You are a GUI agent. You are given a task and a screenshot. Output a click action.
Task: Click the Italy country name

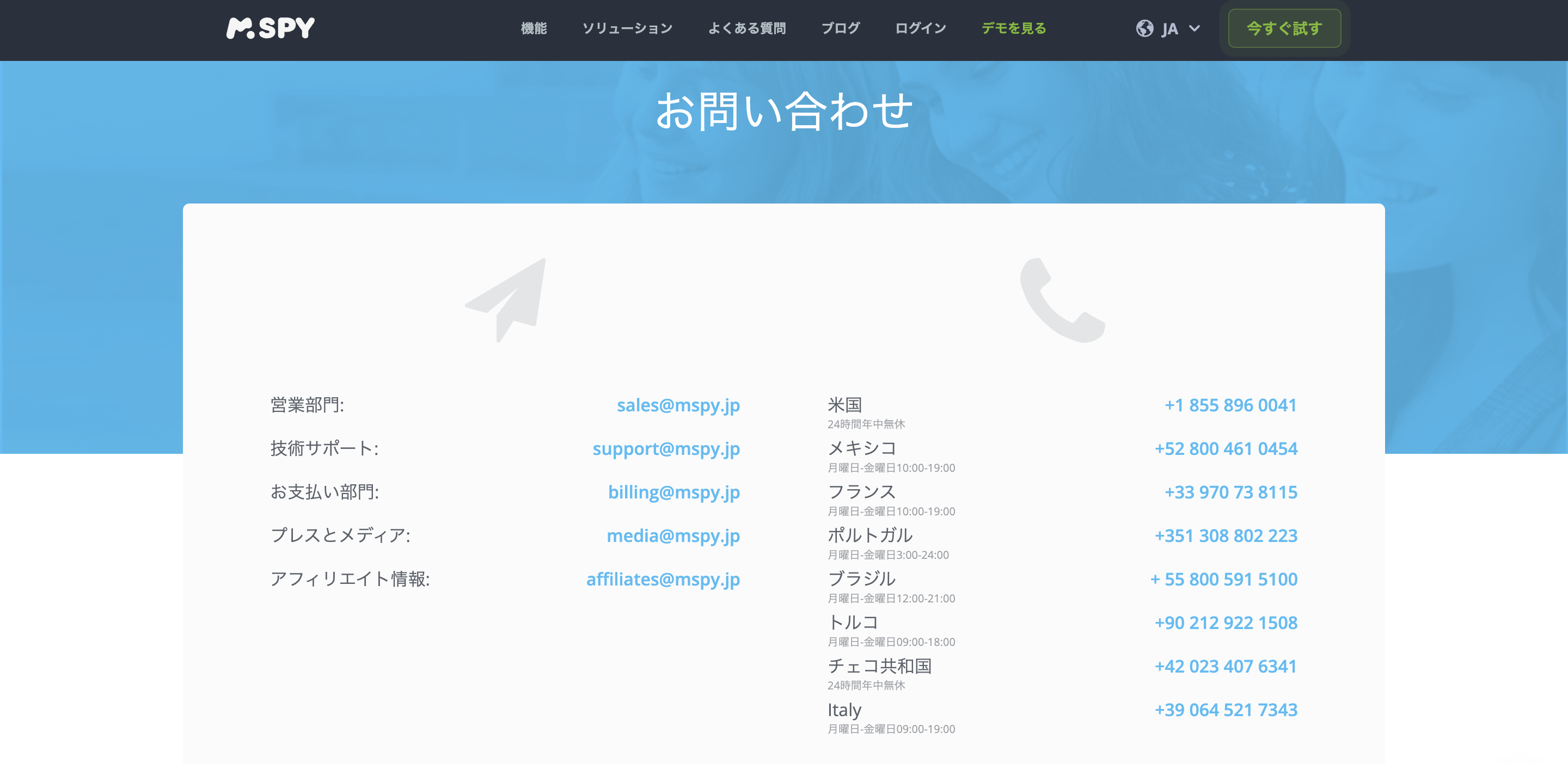point(844,710)
